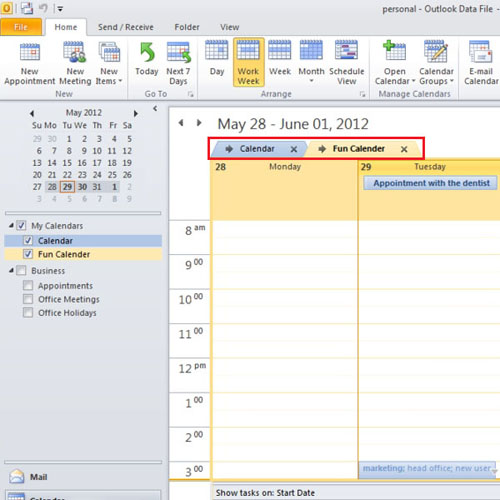
Task: Go to previous month in mini calendar
Action: click(x=32, y=113)
